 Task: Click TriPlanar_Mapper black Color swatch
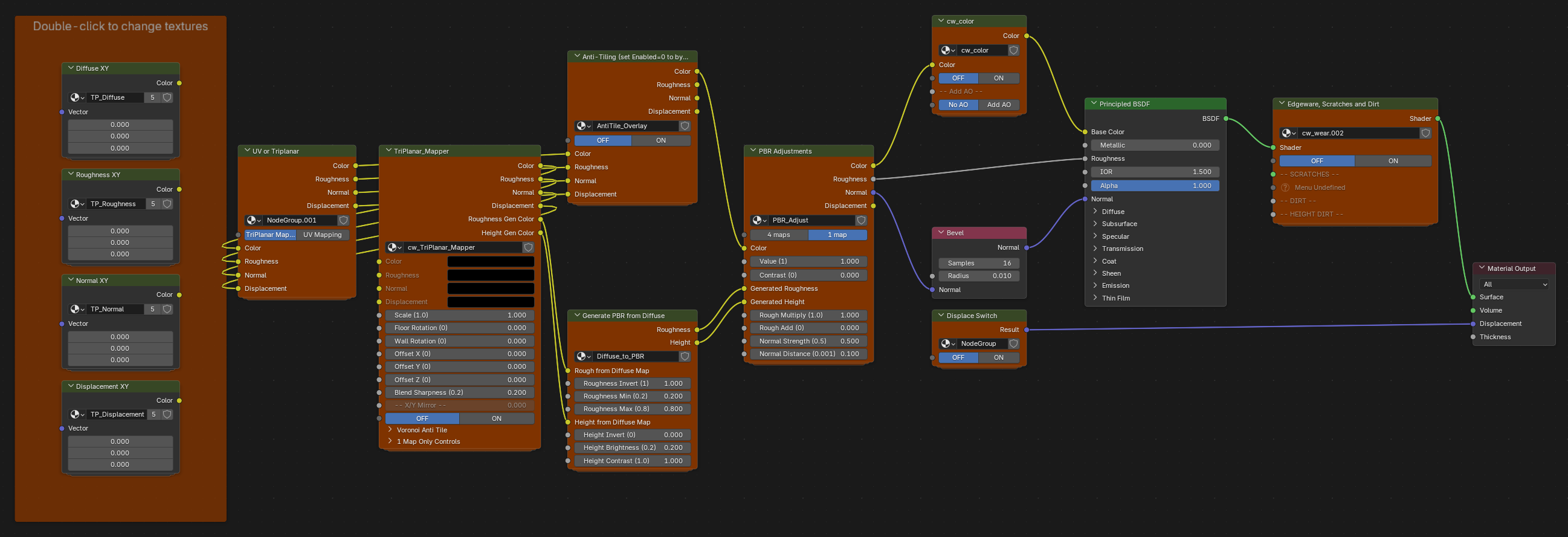491,261
